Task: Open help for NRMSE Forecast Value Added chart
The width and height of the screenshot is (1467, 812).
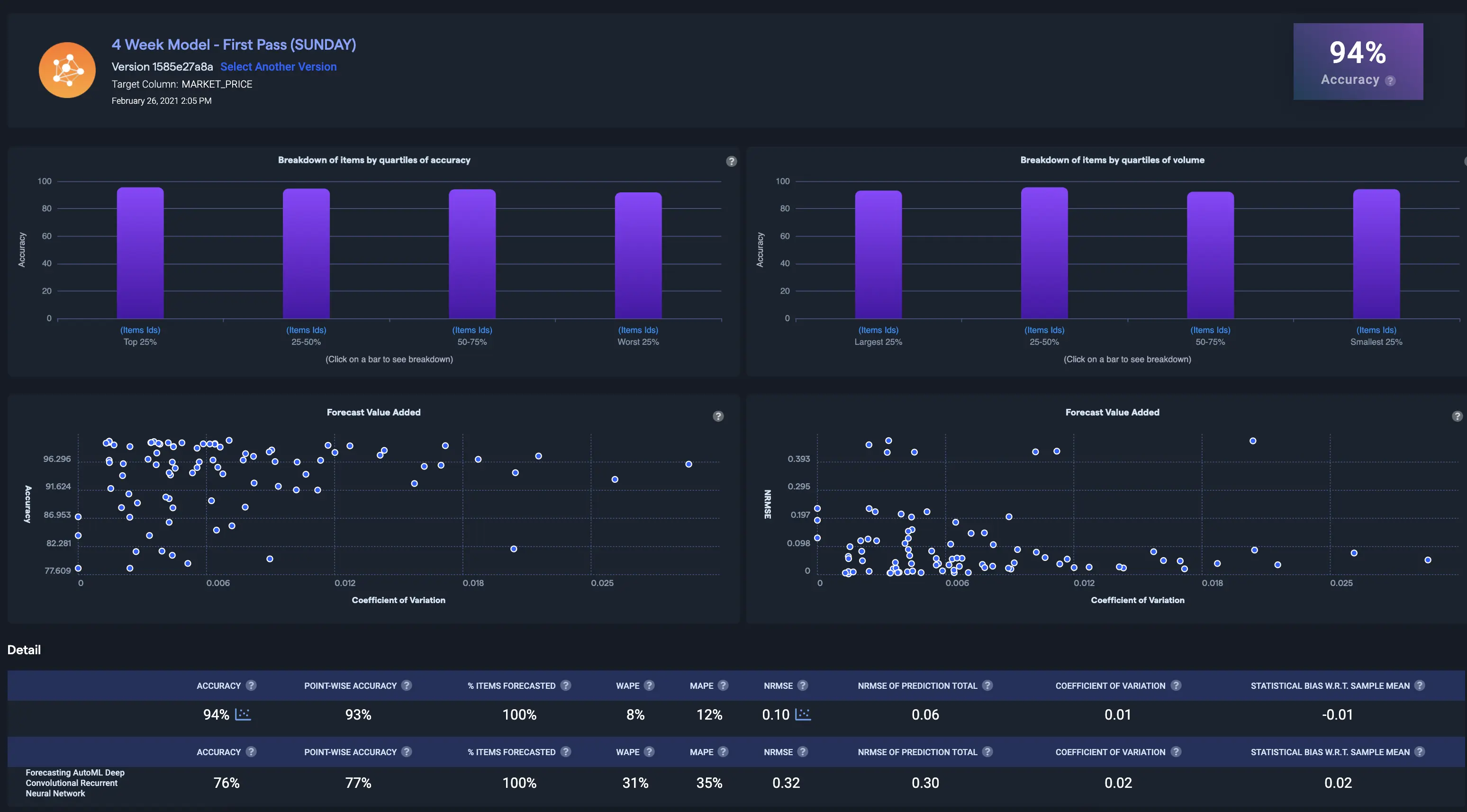Action: point(1457,416)
